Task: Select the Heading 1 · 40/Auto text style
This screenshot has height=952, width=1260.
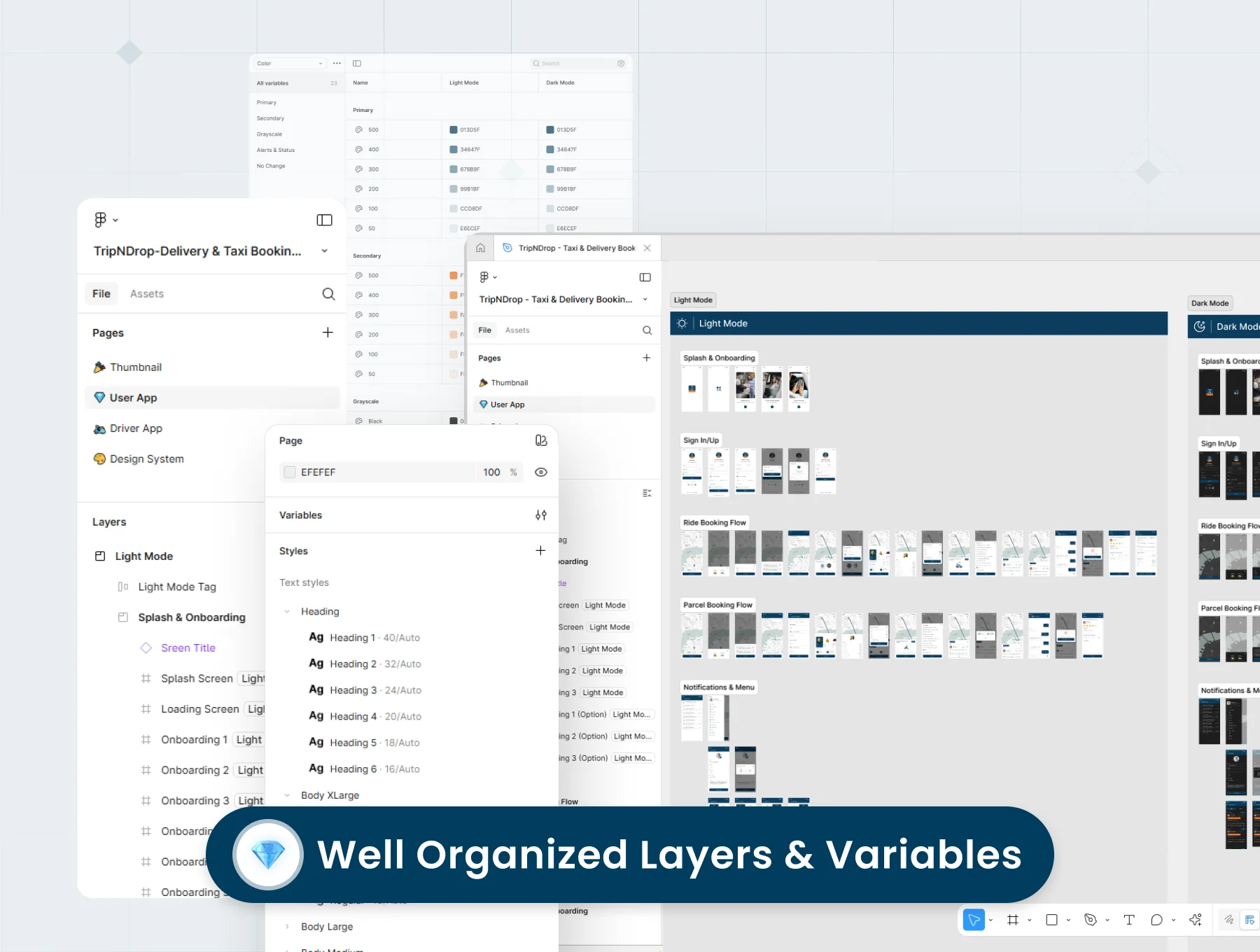Action: point(365,638)
